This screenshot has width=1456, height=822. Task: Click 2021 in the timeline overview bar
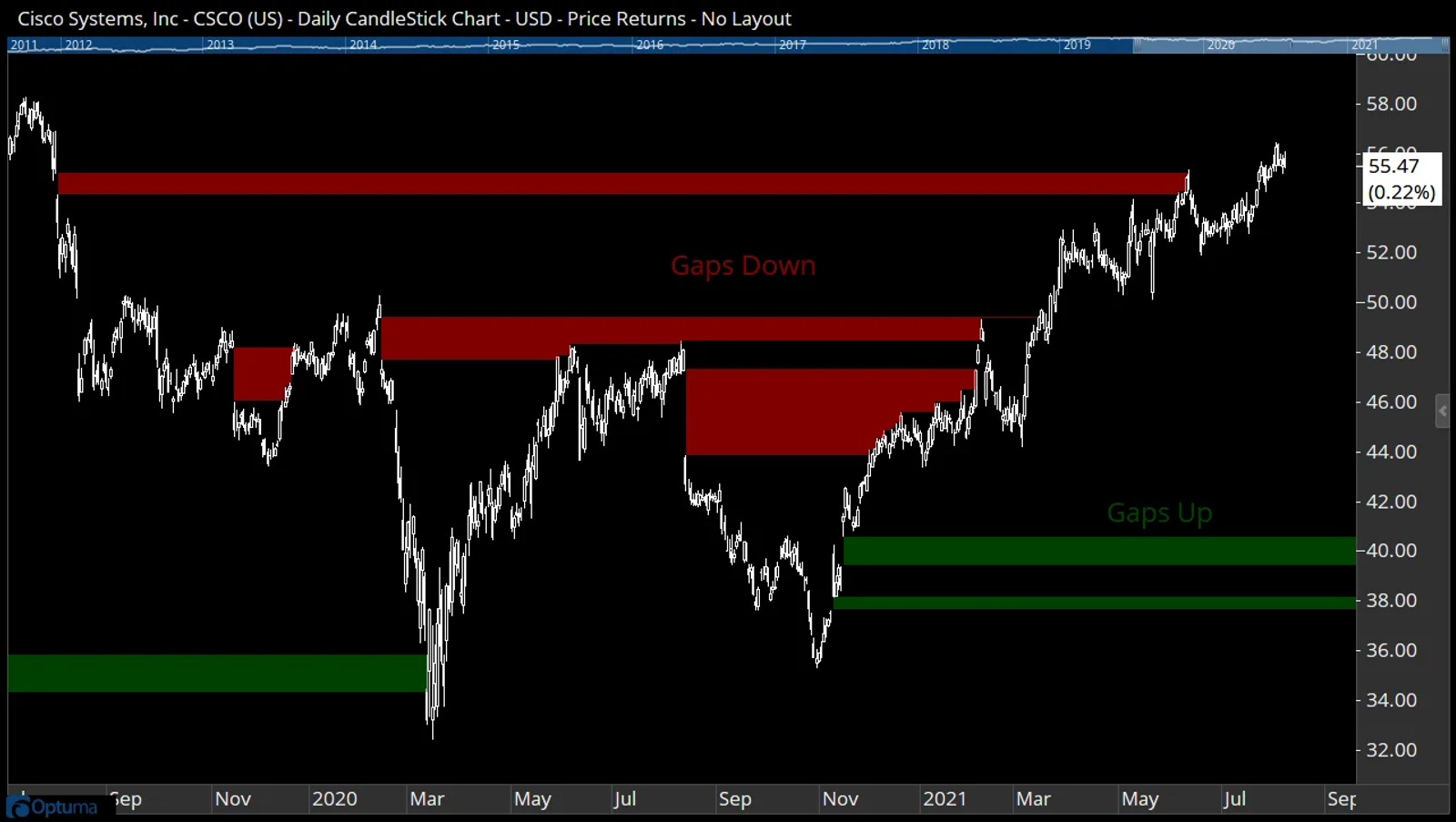coord(1364,45)
